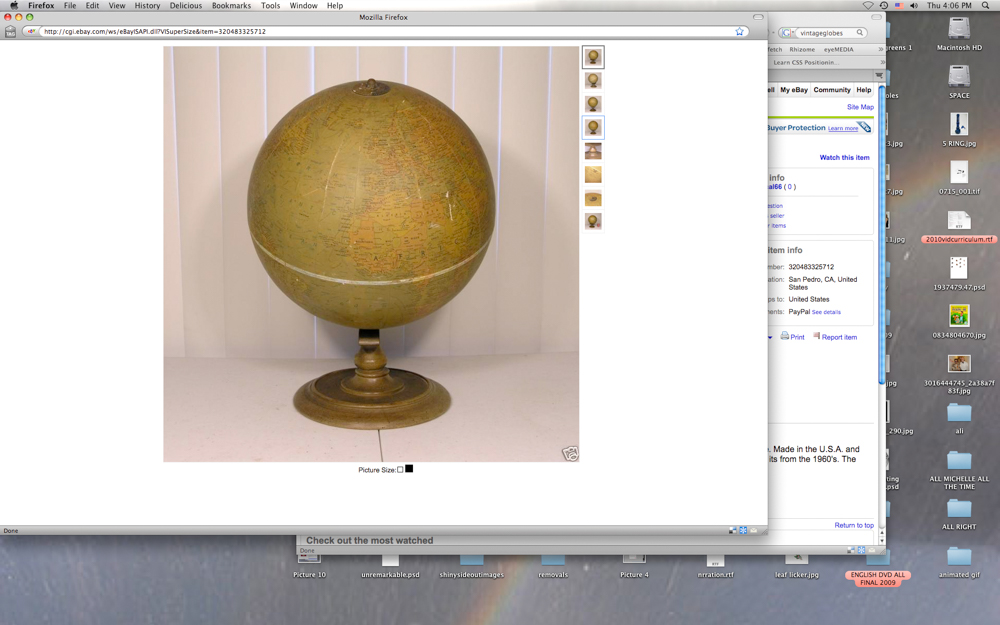Click the Return to top link
The height and width of the screenshot is (625, 1000).
pos(854,526)
